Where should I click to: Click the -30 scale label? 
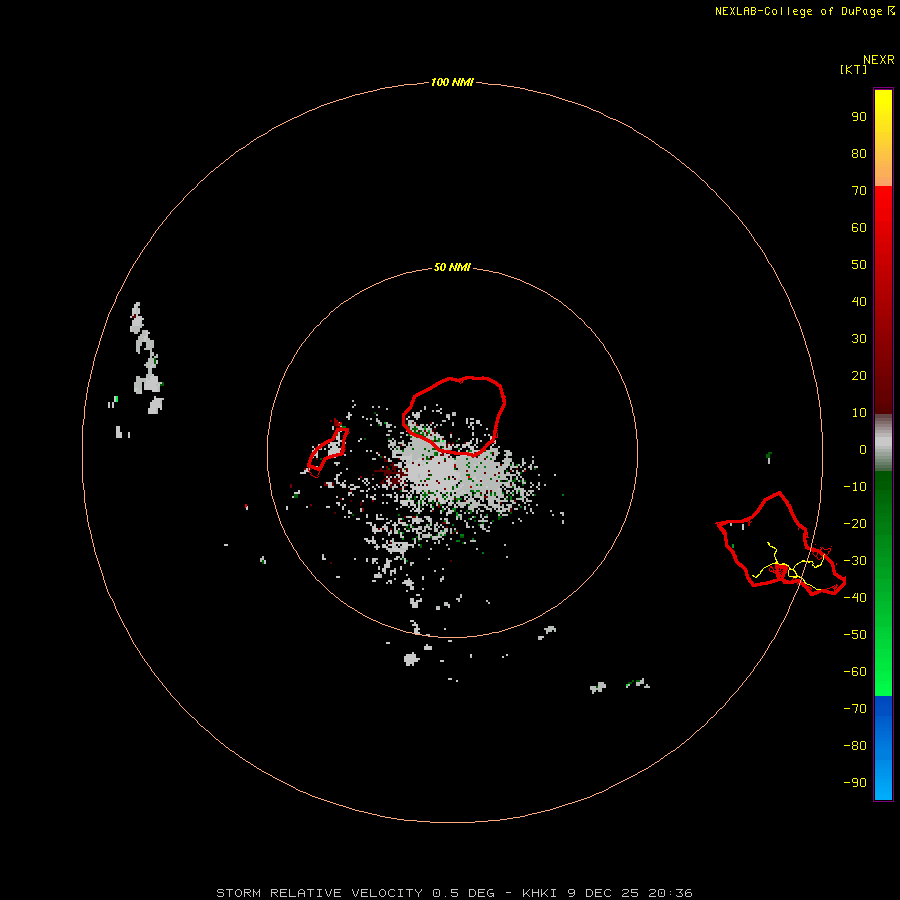tap(855, 561)
